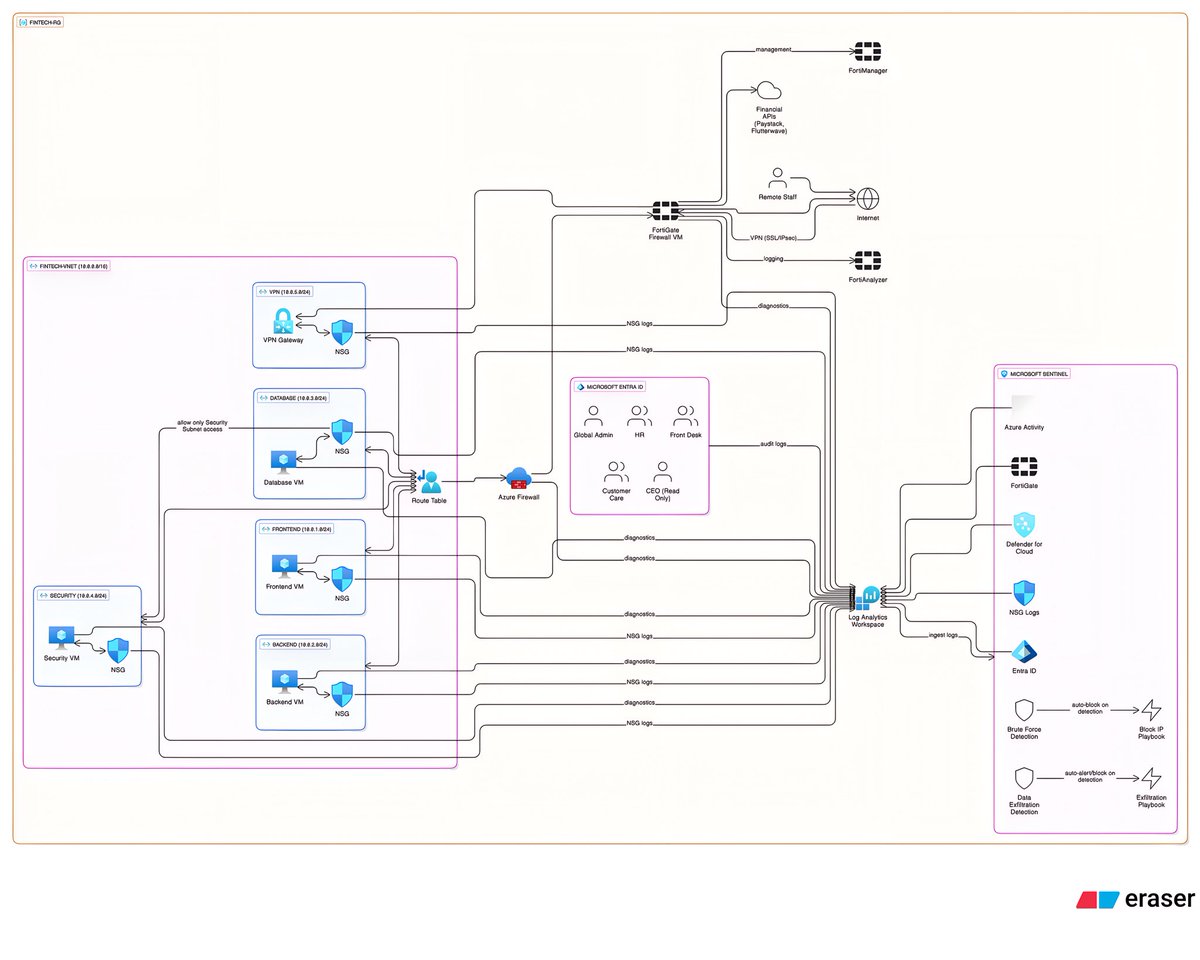Select the Data Exfiltration Detection shield icon

[x=1023, y=778]
